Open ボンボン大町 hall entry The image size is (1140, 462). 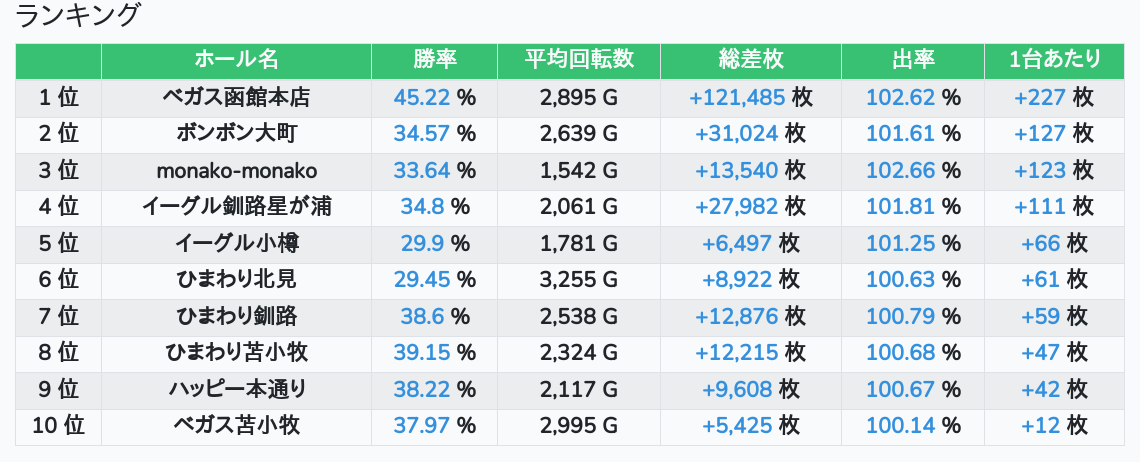[x=236, y=134]
